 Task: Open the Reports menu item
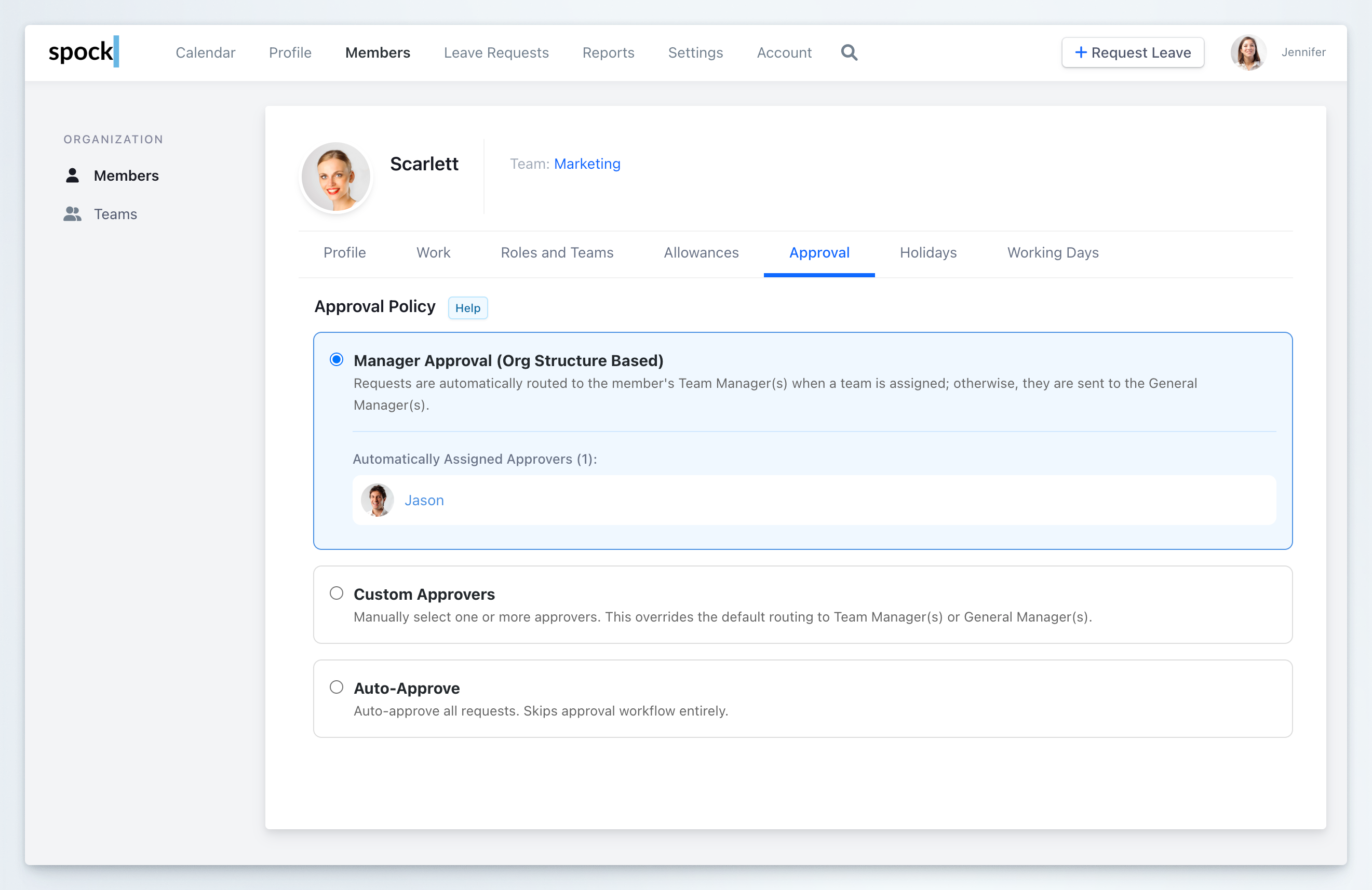coord(608,52)
